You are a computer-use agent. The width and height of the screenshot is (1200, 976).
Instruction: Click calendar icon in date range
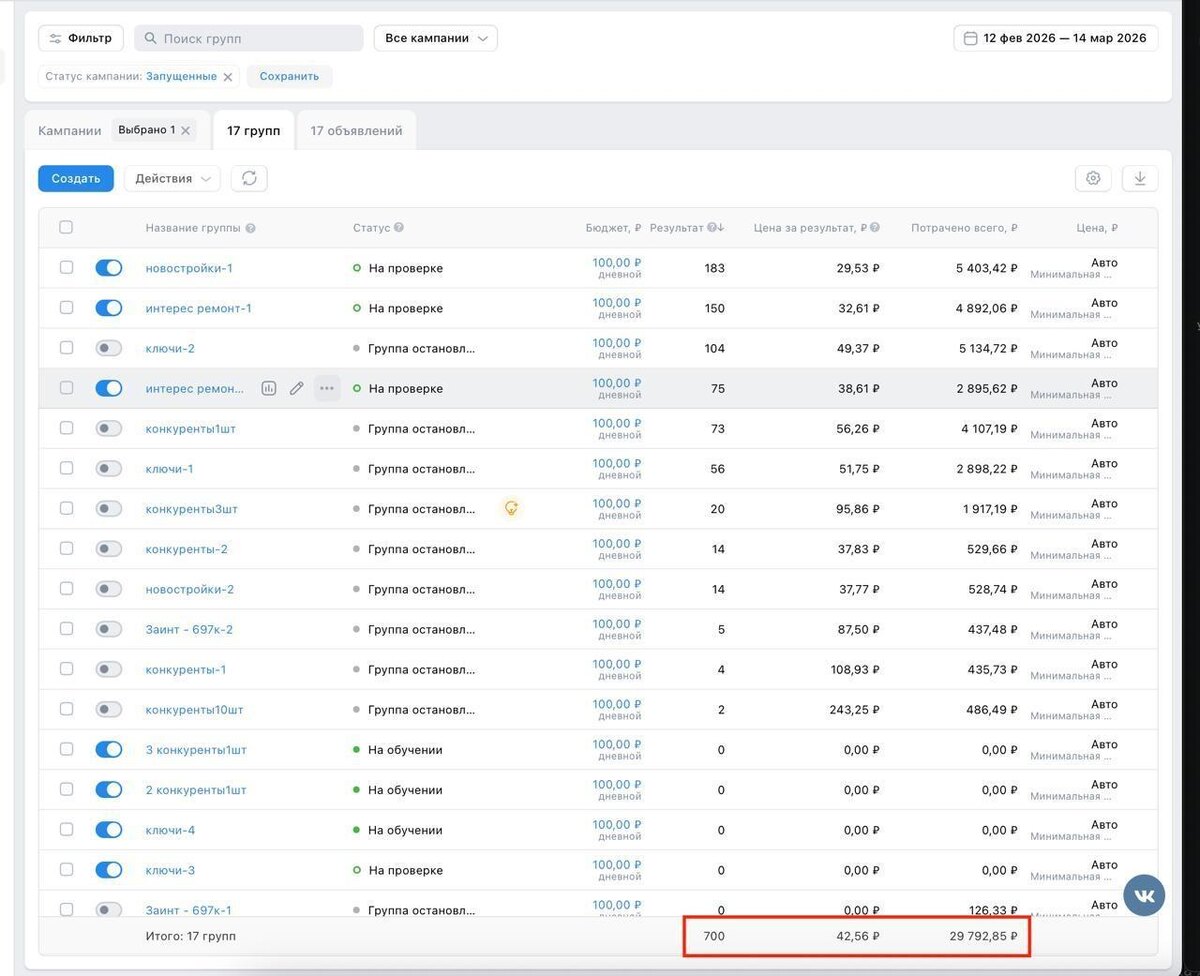pyautogui.click(x=970, y=38)
